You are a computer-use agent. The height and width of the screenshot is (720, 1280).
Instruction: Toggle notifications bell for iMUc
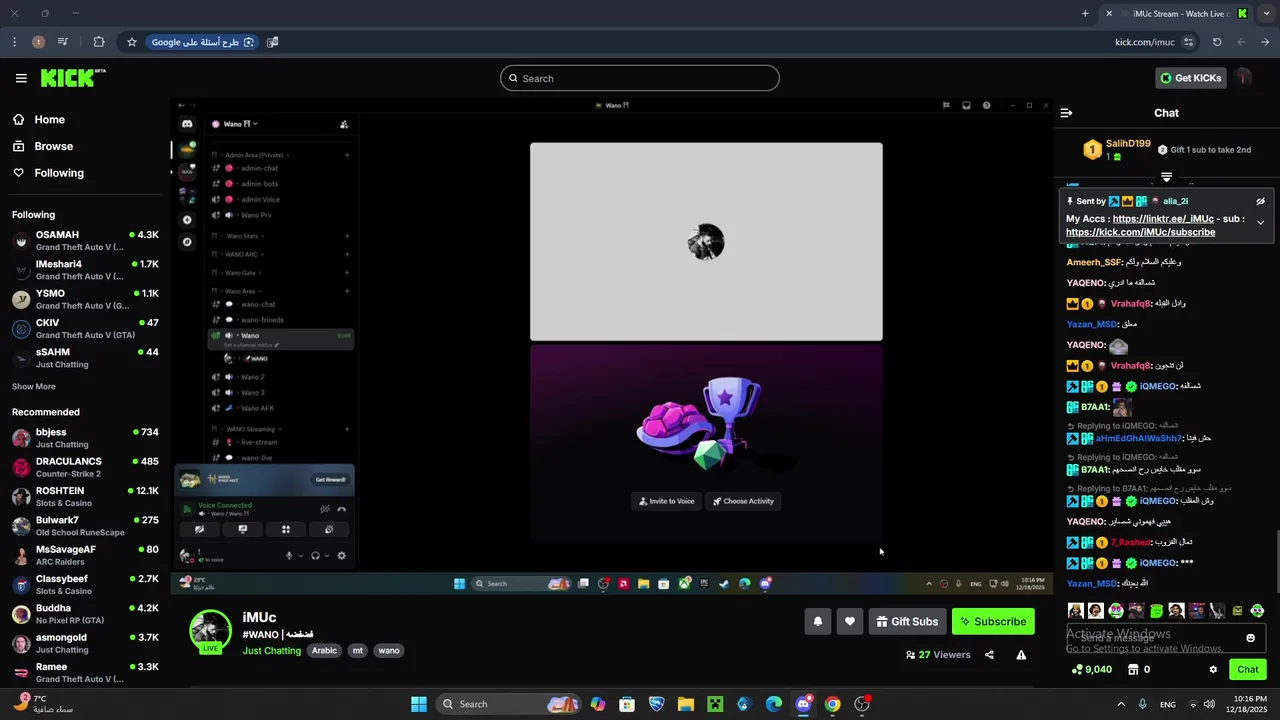(818, 621)
